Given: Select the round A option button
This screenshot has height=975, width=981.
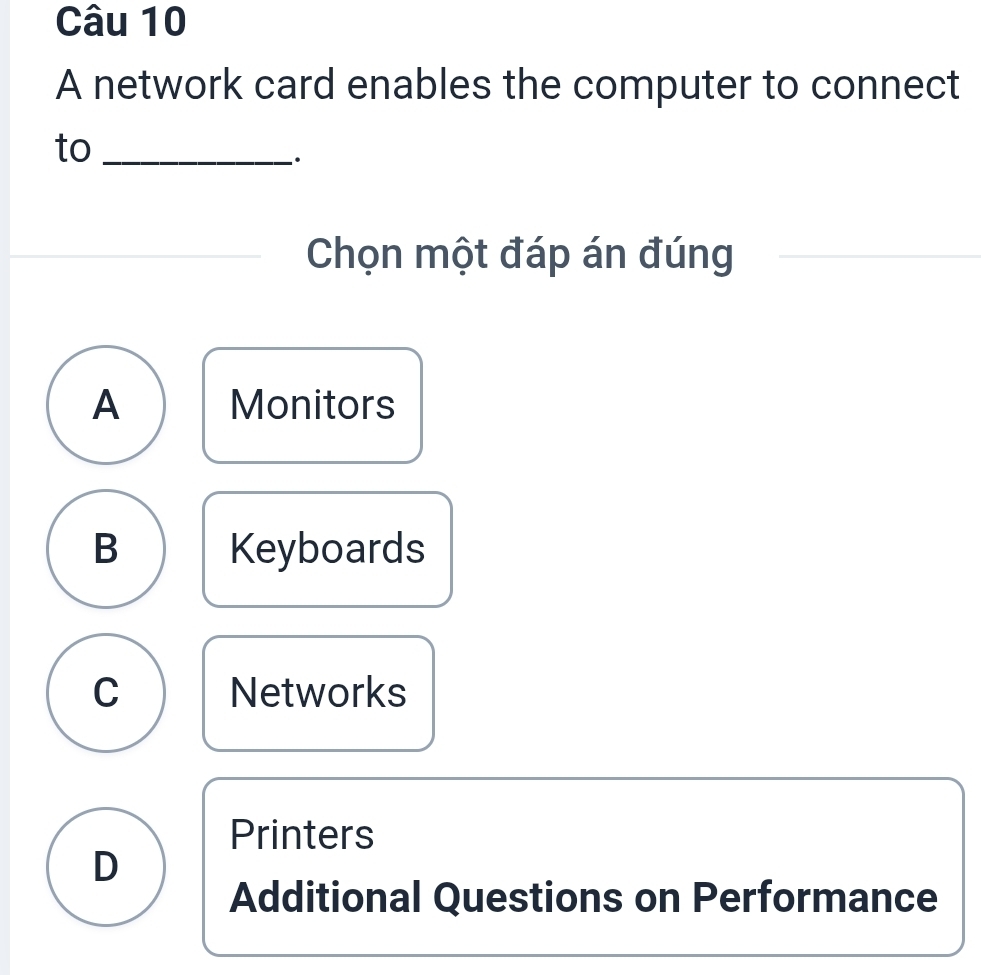Looking at the screenshot, I should point(106,405).
